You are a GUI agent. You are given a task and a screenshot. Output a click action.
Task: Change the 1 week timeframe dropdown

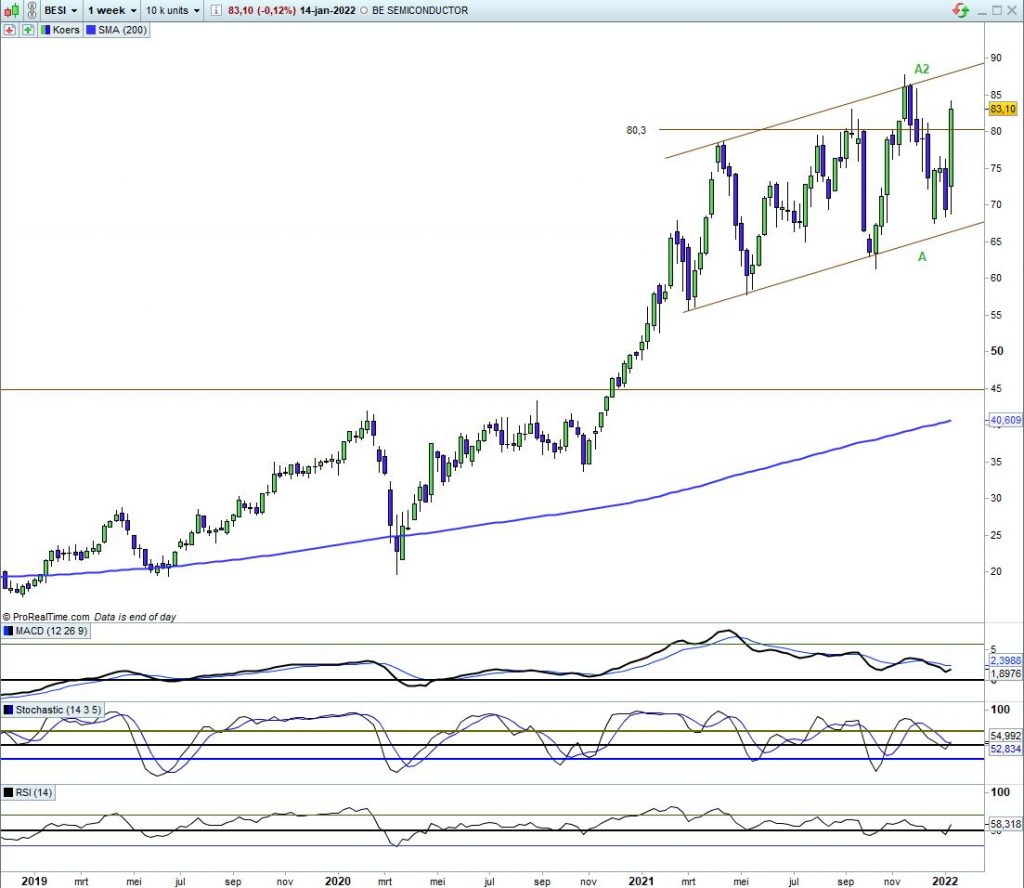(x=111, y=10)
